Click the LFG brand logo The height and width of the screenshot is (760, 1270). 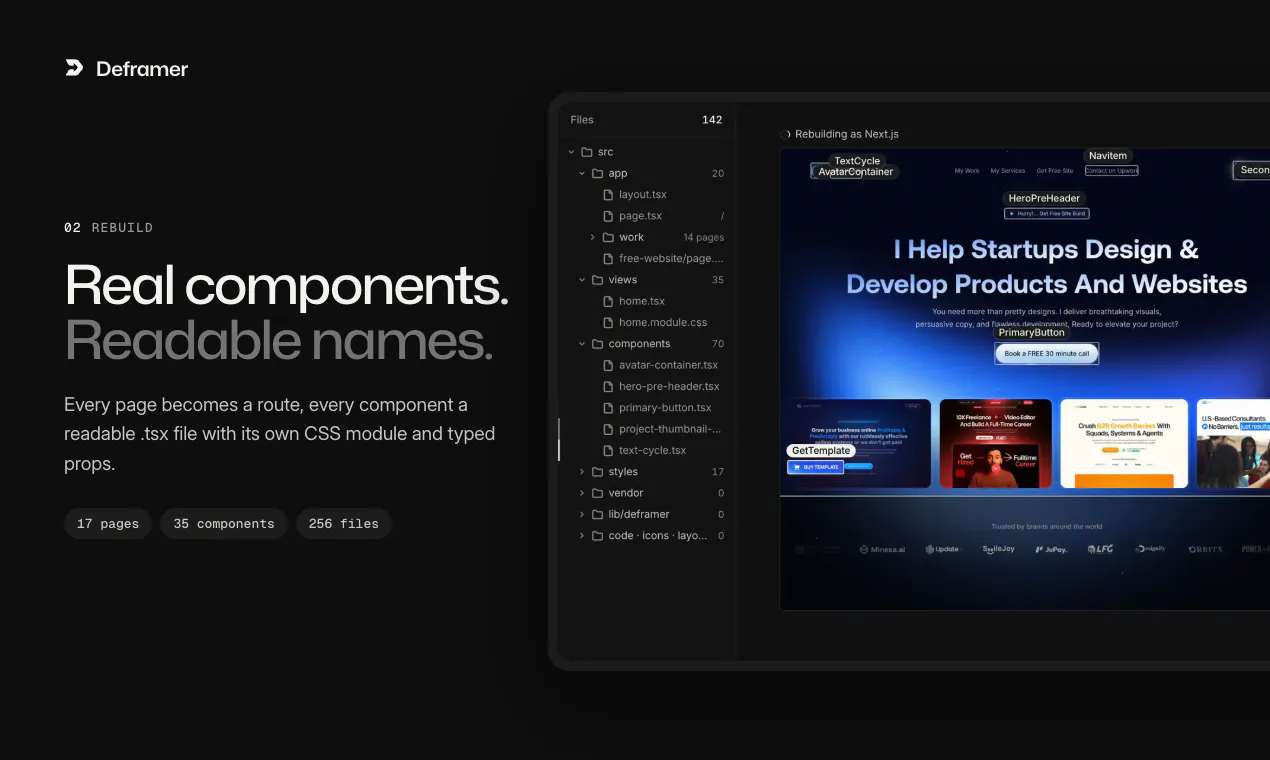click(x=1101, y=549)
